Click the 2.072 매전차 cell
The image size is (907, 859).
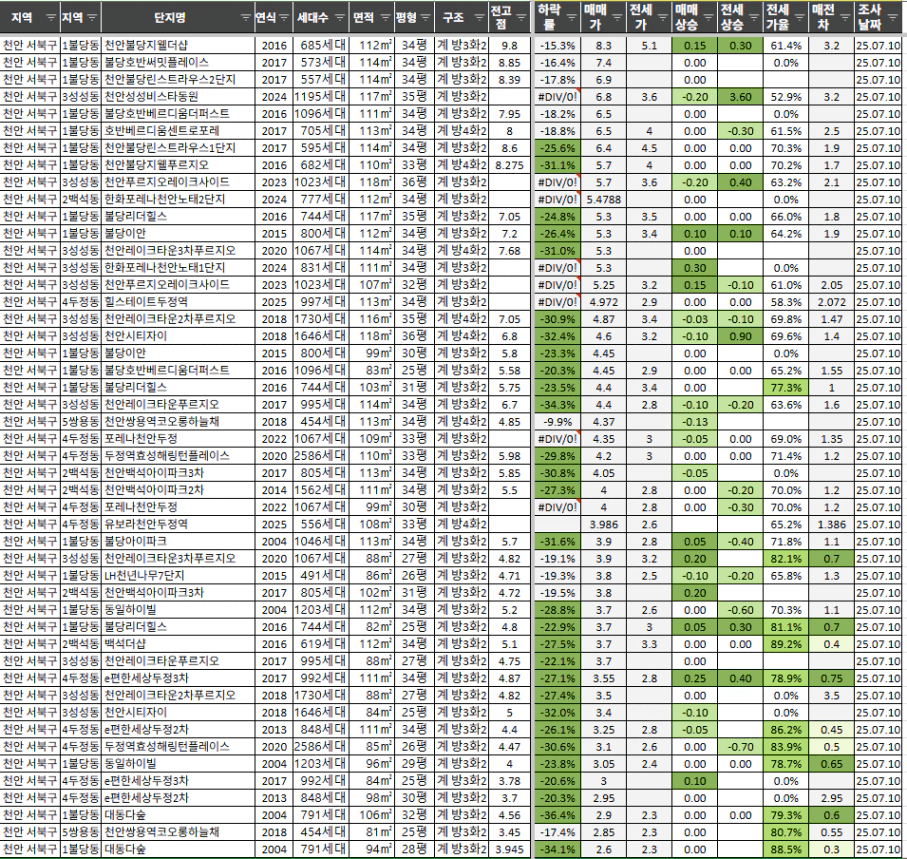point(832,302)
